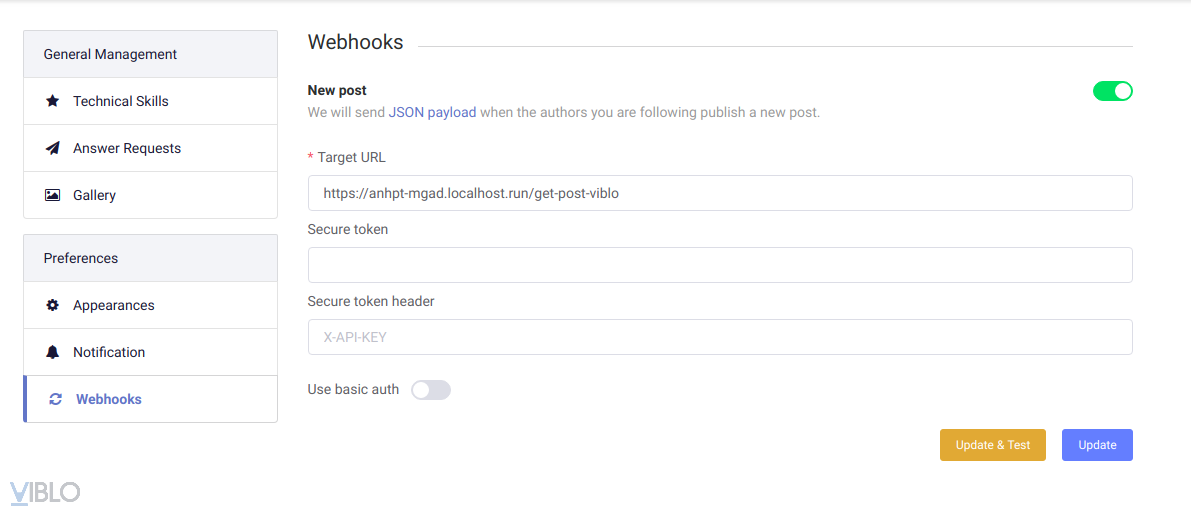Click the Gallery picture icon
The width and height of the screenshot is (1191, 516).
53,195
